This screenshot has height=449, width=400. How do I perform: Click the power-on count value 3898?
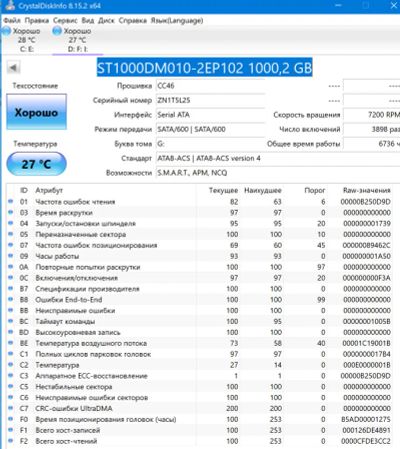(x=371, y=129)
